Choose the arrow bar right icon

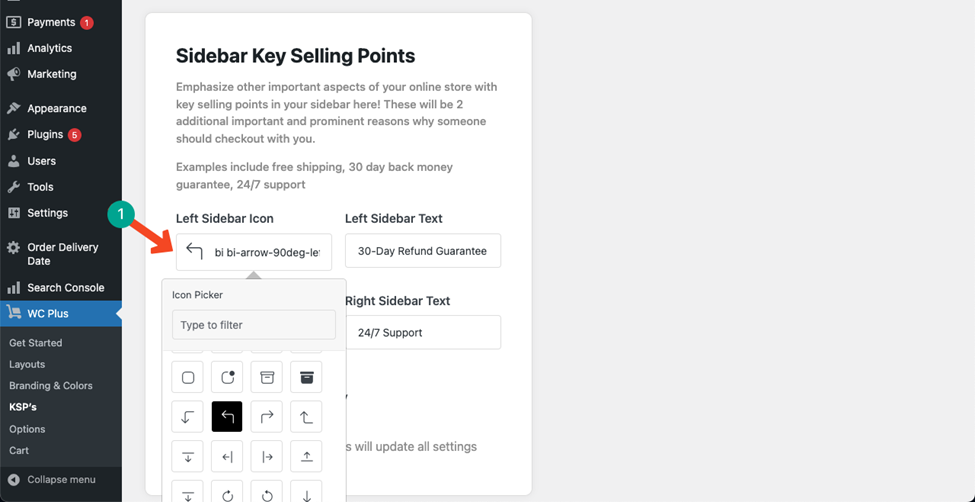(x=267, y=457)
